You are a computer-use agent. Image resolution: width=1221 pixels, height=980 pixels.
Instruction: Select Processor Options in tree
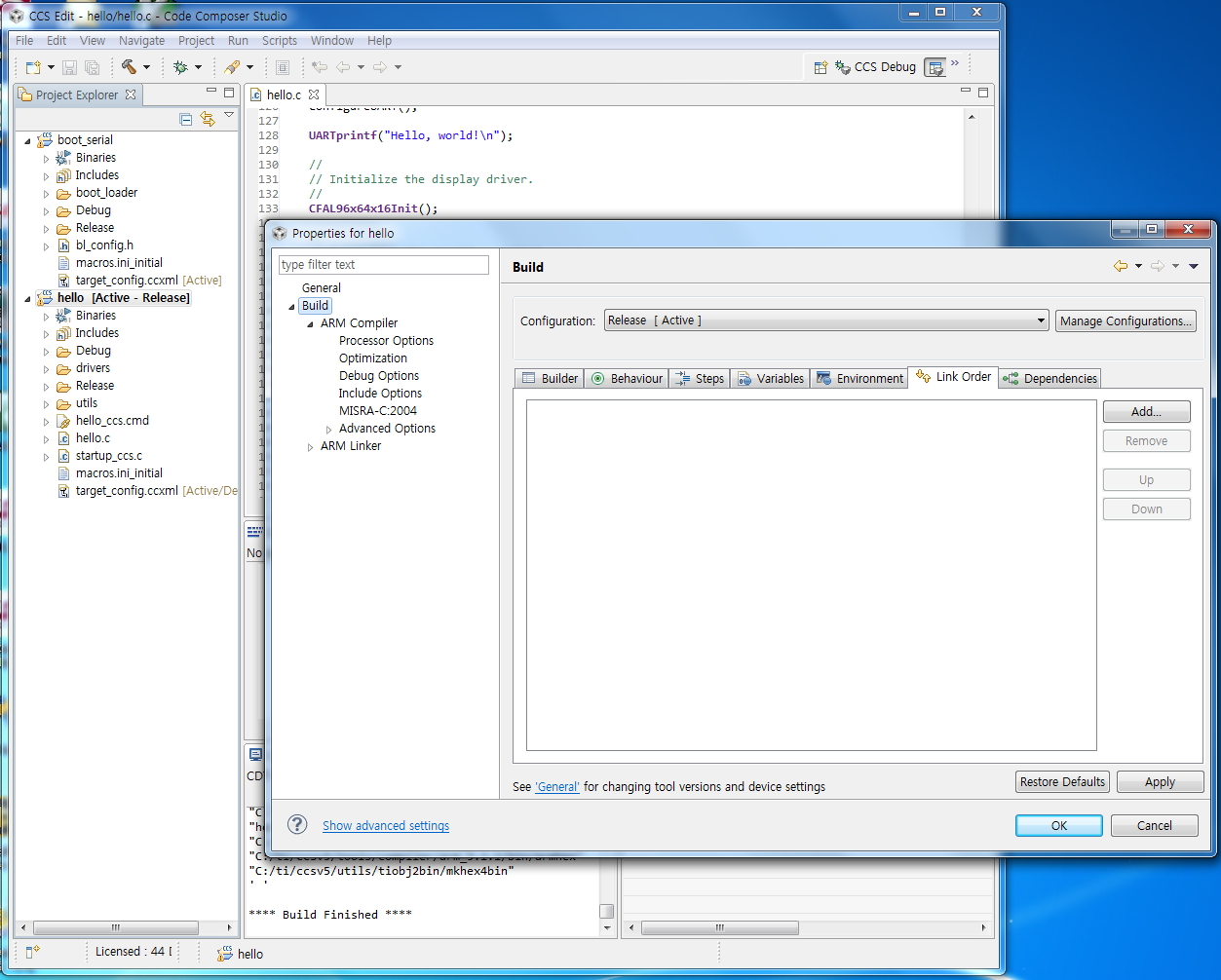[386, 341]
